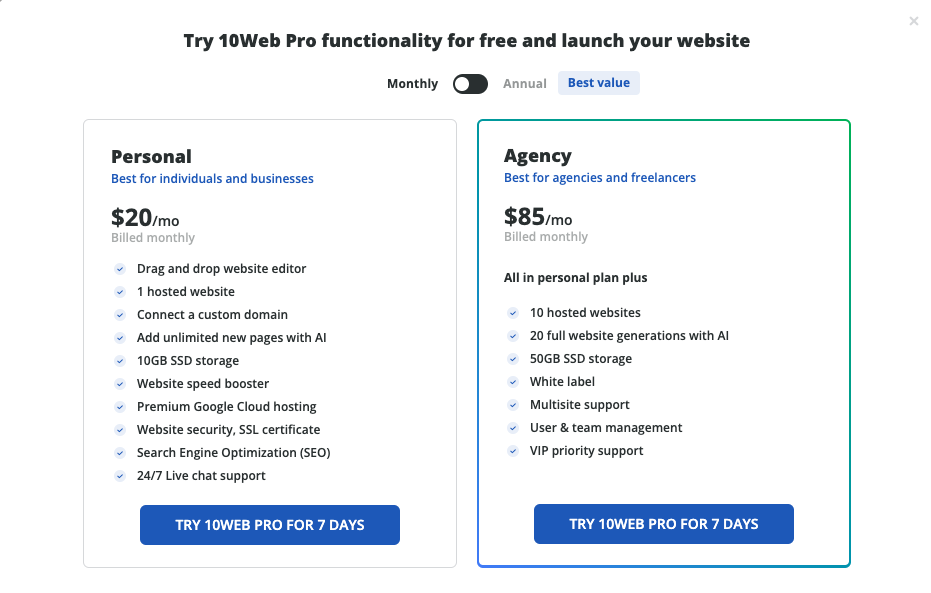Screen dimensions: 931x593
Task: Start the Agency plan 7-day trial
Action: pos(664,524)
